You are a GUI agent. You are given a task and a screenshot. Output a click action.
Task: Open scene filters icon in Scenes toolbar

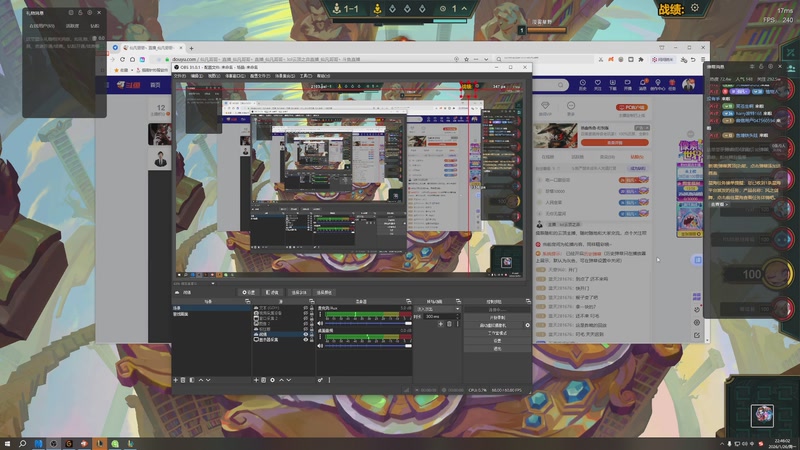point(192,380)
